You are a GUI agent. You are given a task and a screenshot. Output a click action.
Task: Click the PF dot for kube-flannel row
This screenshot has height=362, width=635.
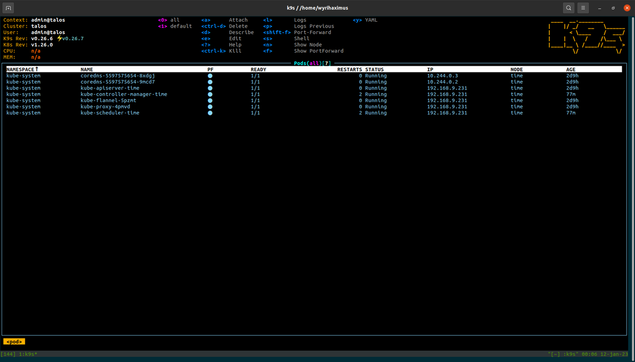(x=210, y=100)
